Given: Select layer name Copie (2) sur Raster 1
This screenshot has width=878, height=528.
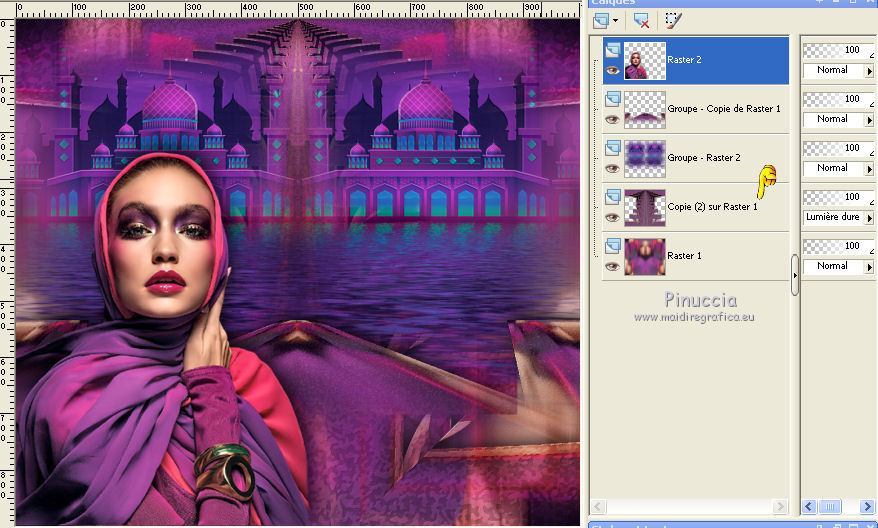Looking at the screenshot, I should [x=712, y=207].
